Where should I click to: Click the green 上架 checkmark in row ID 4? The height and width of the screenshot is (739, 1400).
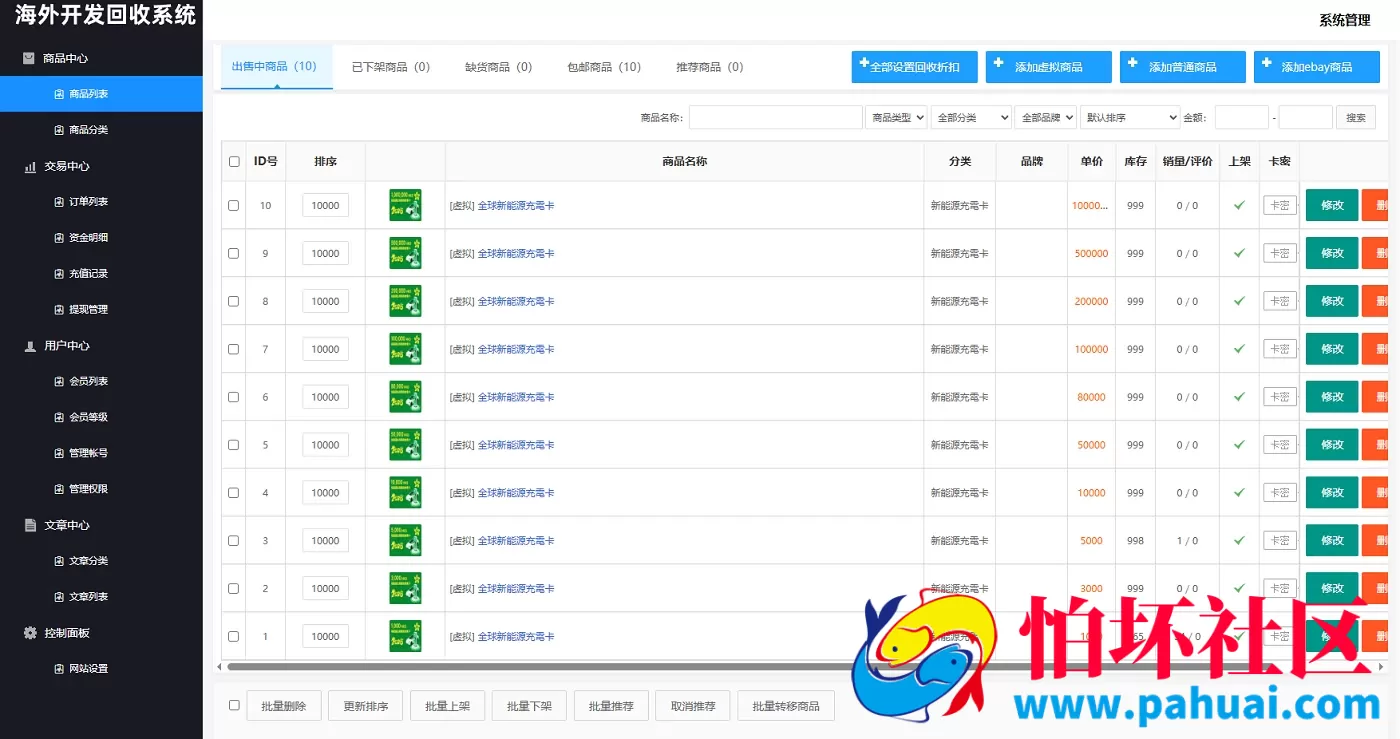(1239, 493)
